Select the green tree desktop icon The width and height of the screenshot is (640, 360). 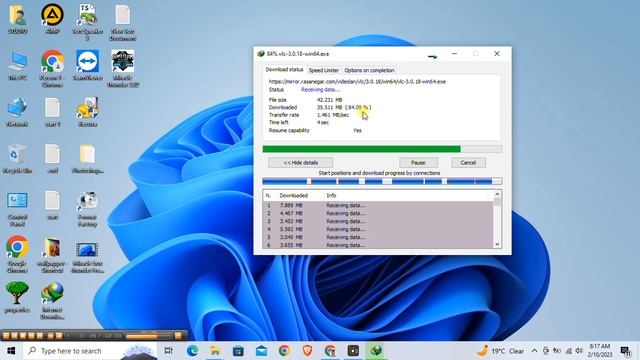click(17, 297)
